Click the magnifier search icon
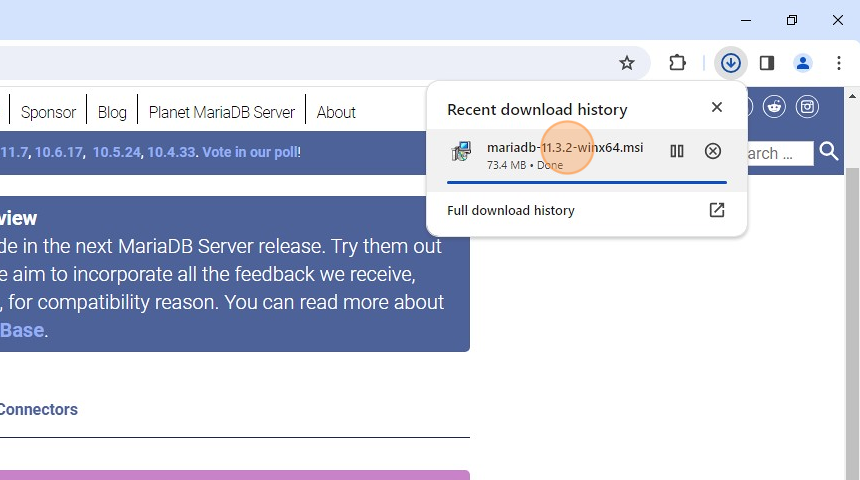This screenshot has width=860, height=480. (829, 151)
